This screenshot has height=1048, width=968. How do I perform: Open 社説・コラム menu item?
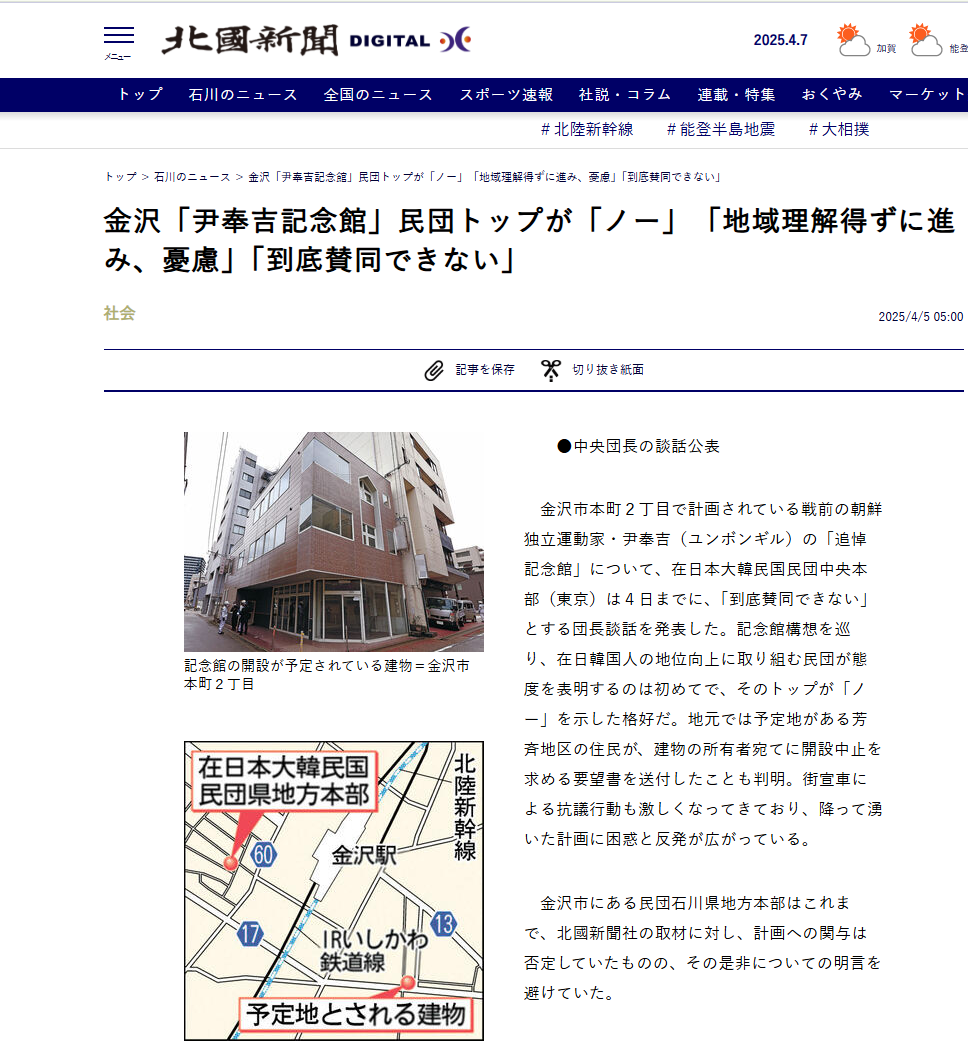point(625,95)
